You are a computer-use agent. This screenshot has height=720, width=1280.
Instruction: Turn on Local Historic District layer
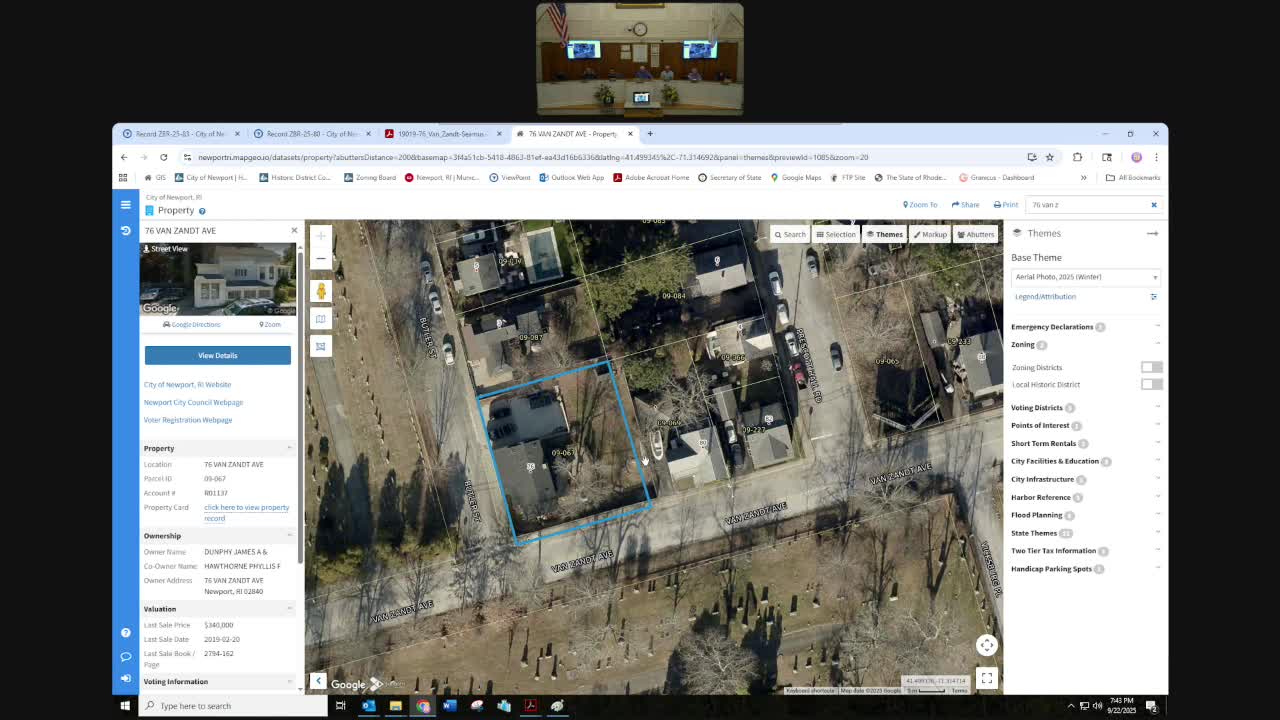click(x=1151, y=384)
